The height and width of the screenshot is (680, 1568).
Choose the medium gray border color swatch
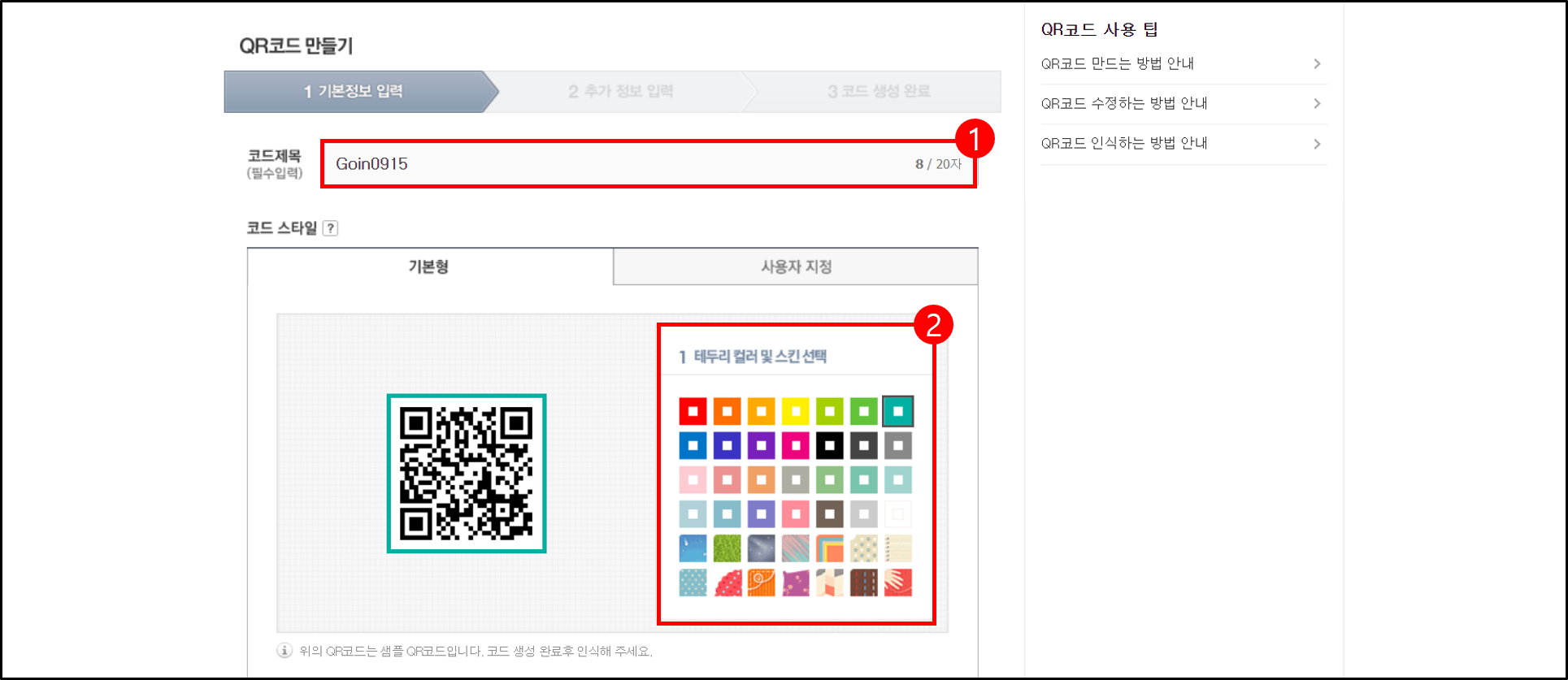point(898,445)
